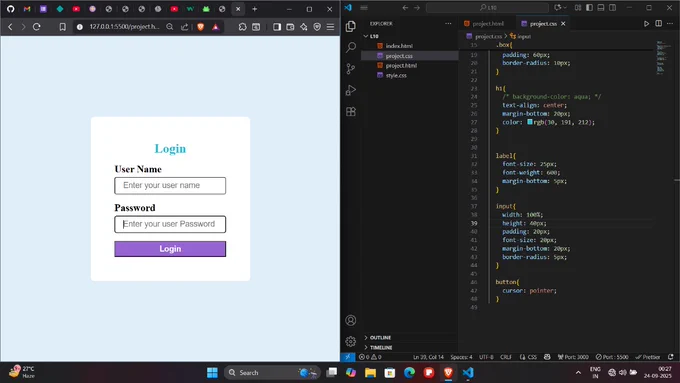Change UTF-8 encoding in status bar
680x383 pixels.
click(x=486, y=357)
